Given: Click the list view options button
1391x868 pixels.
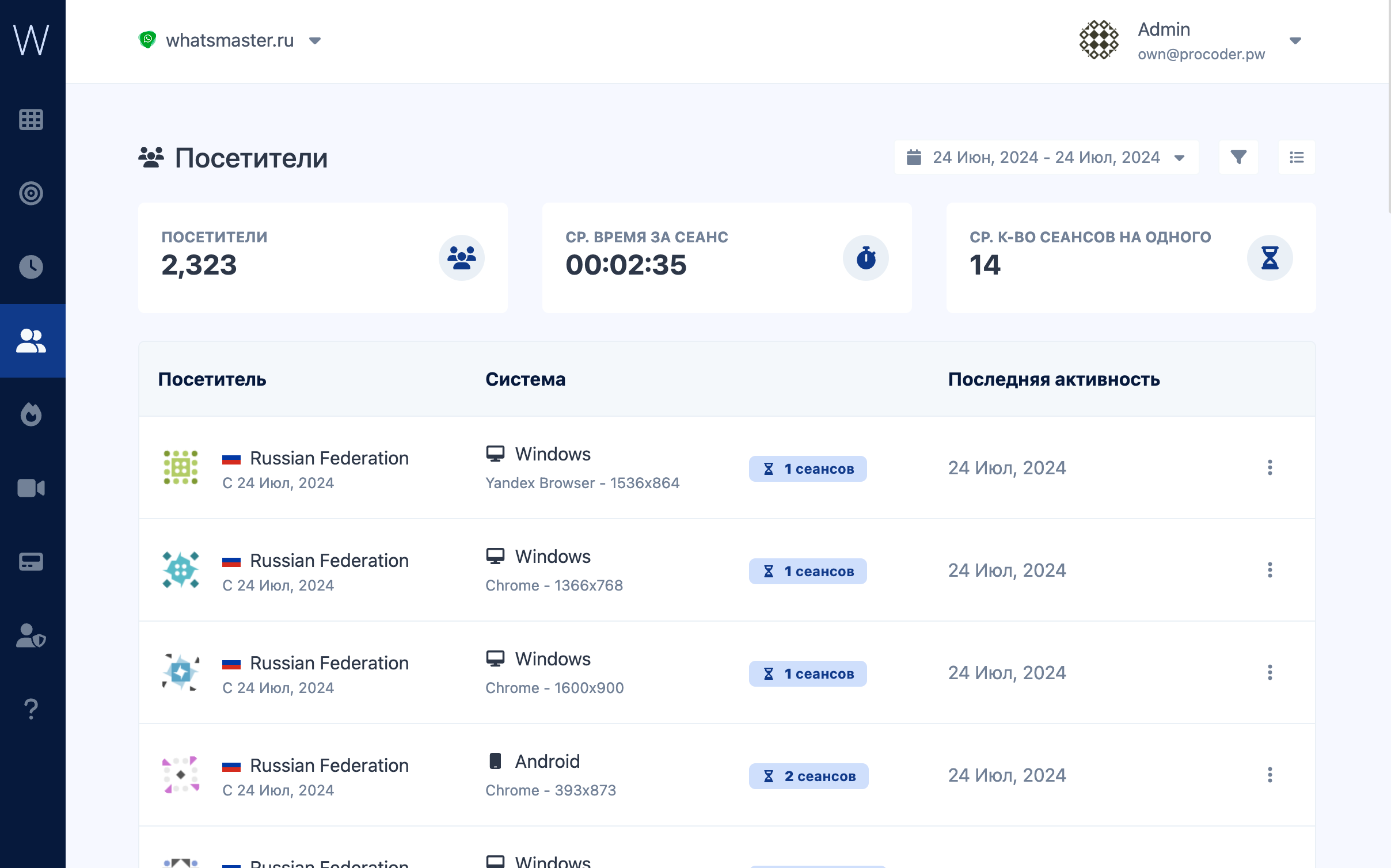Looking at the screenshot, I should [1297, 157].
